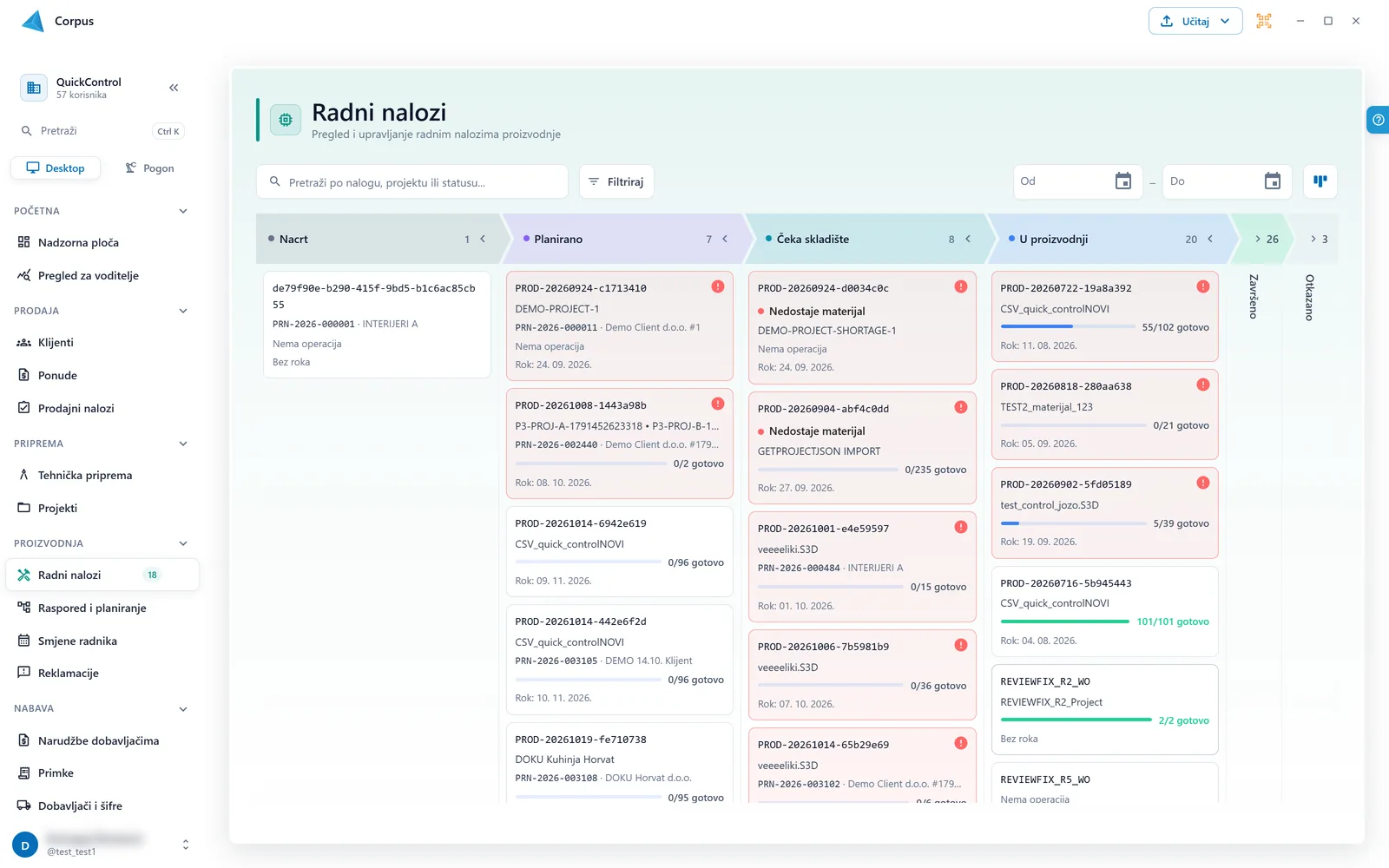The image size is (1389, 868).
Task: Click the alert icon on PROD-20261008-1443a98b card
Action: 718,404
